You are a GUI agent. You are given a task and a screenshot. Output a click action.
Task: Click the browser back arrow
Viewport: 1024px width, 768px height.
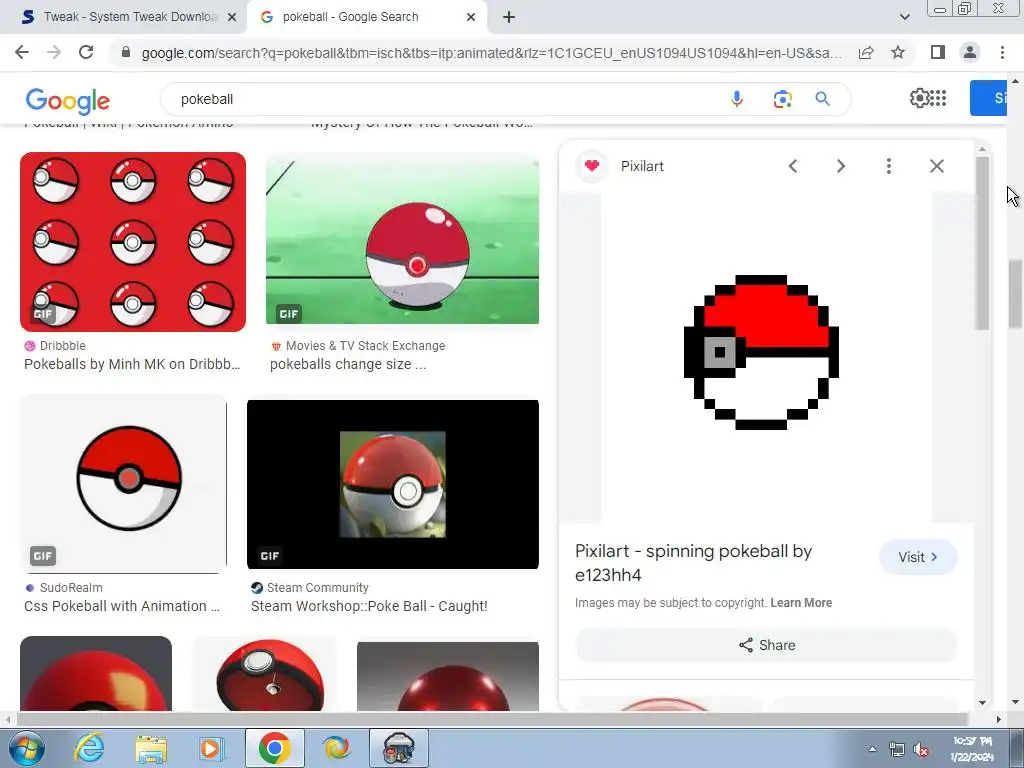coord(22,52)
